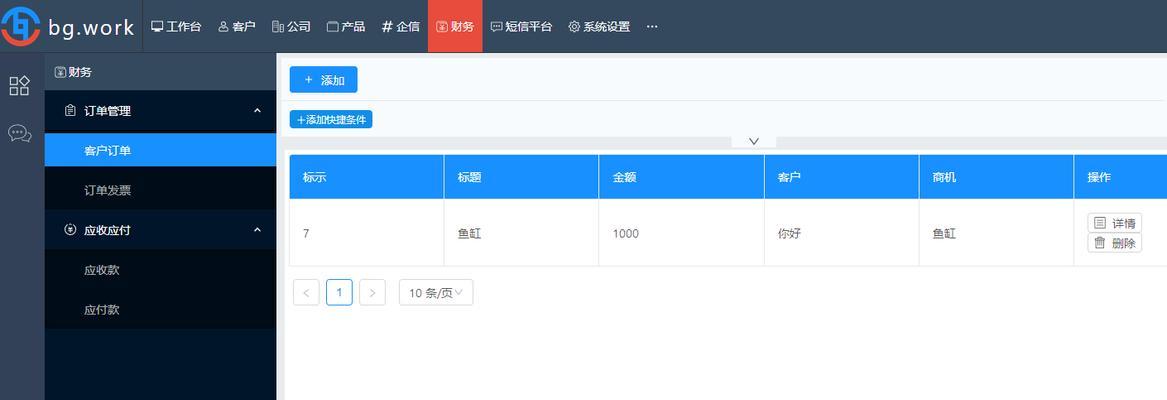Open 工作台 in the top navigation
The image size is (1167, 400).
click(176, 26)
